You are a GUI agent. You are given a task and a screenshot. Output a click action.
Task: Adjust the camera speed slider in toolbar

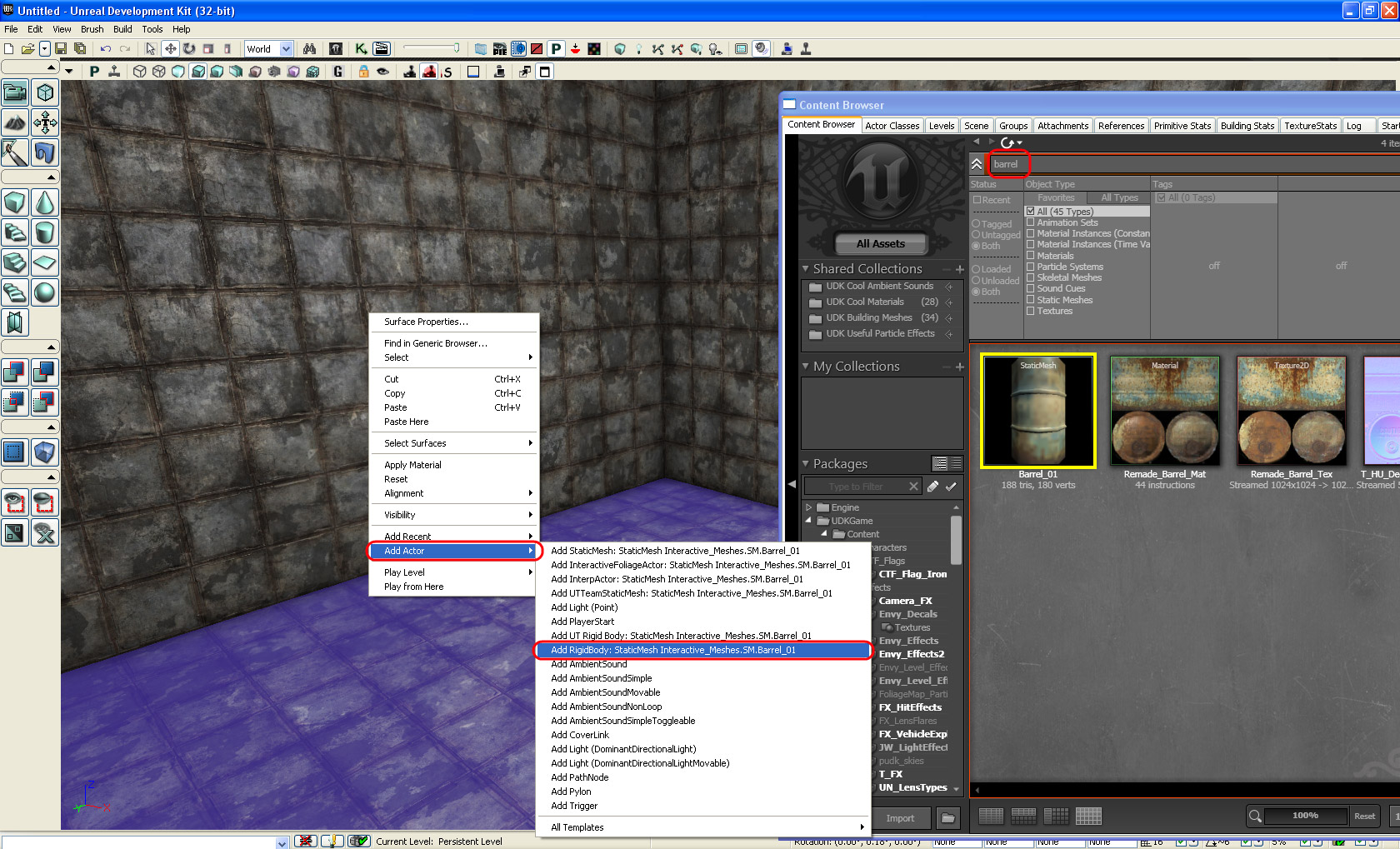pos(432,48)
